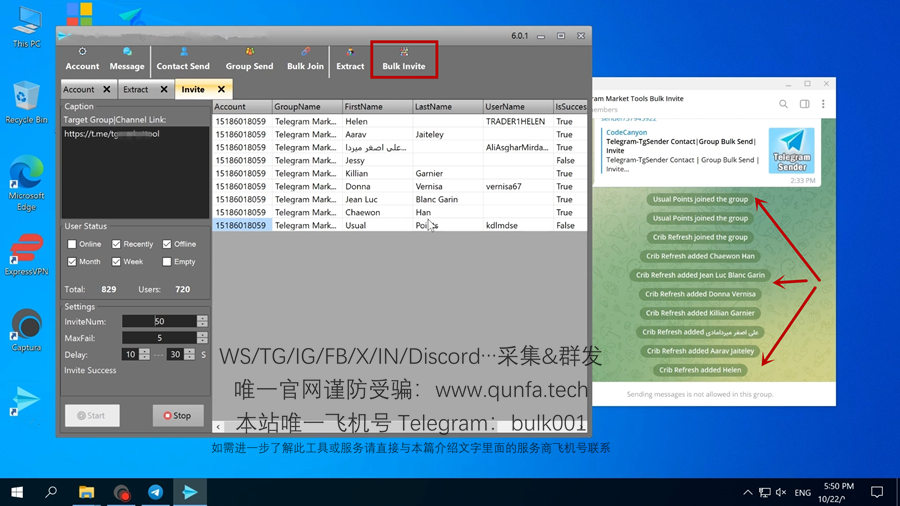Open the Contact Send tool
This screenshot has height=506, width=900.
pos(183,60)
